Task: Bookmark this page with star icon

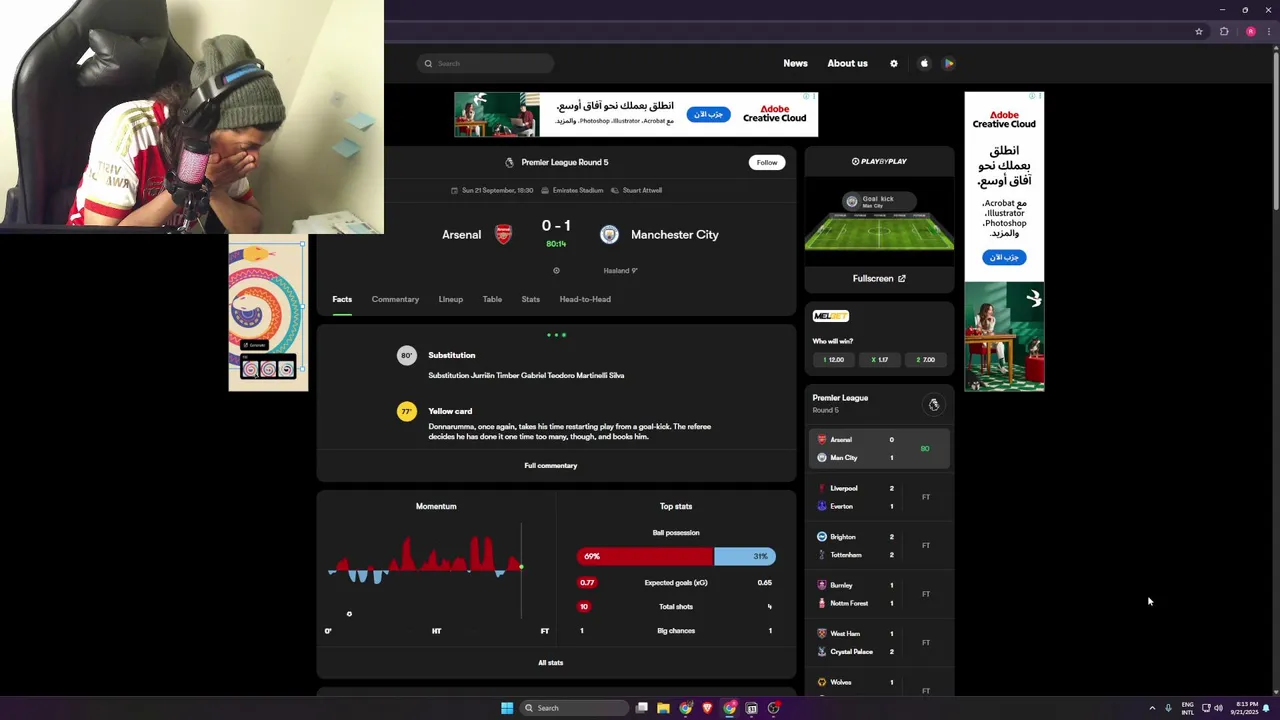Action: [x=1199, y=32]
